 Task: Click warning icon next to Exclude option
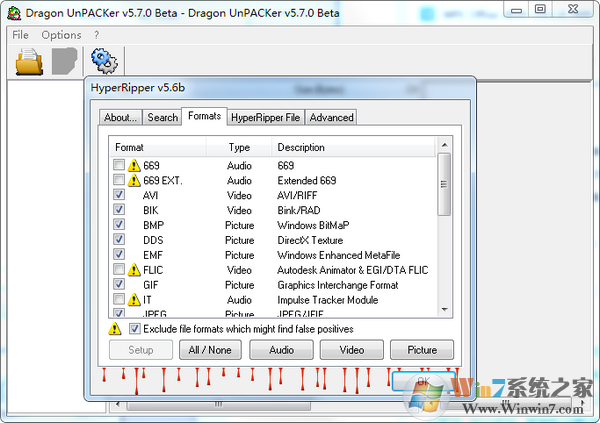tap(115, 329)
